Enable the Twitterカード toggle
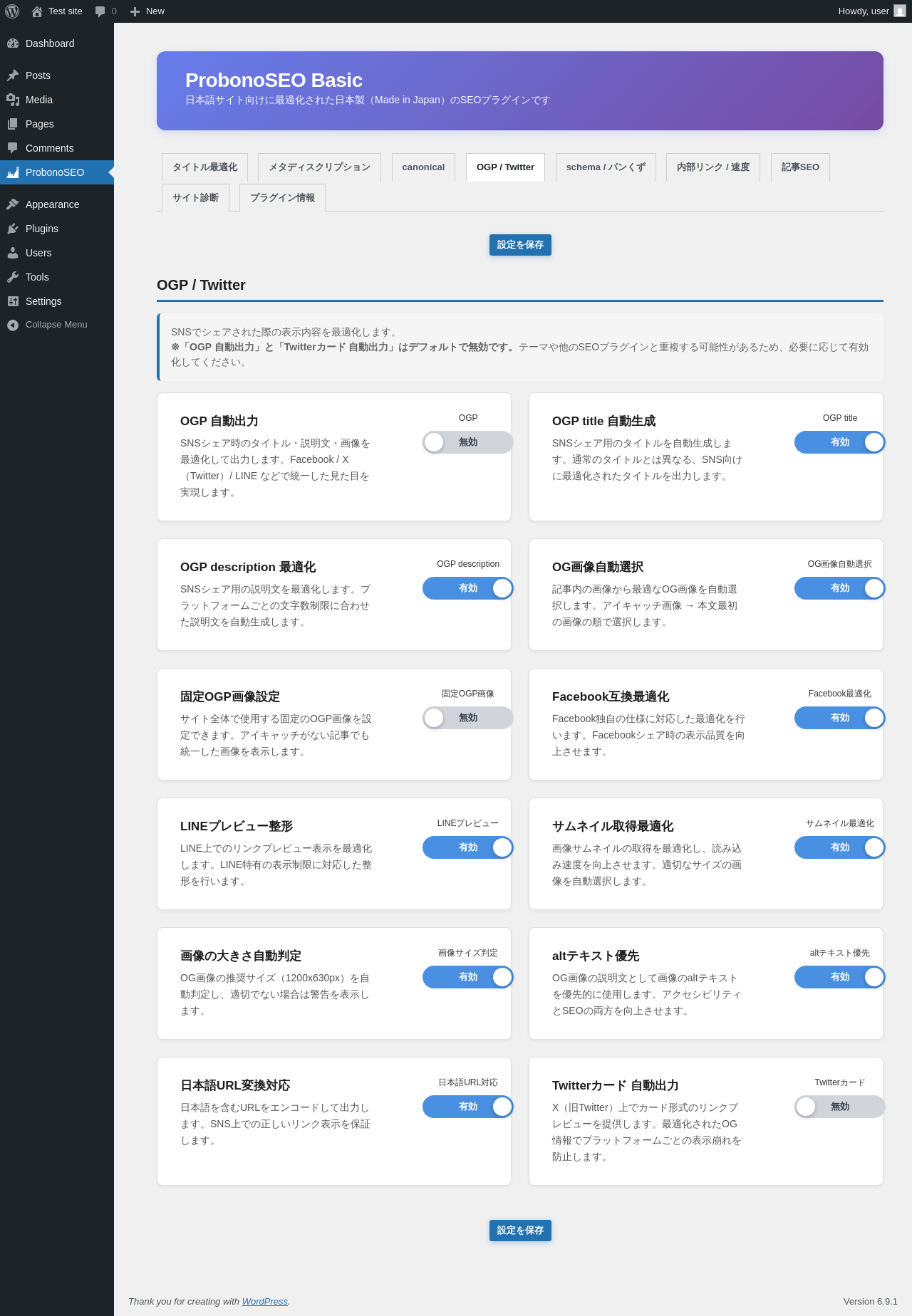912x1316 pixels. click(840, 1107)
